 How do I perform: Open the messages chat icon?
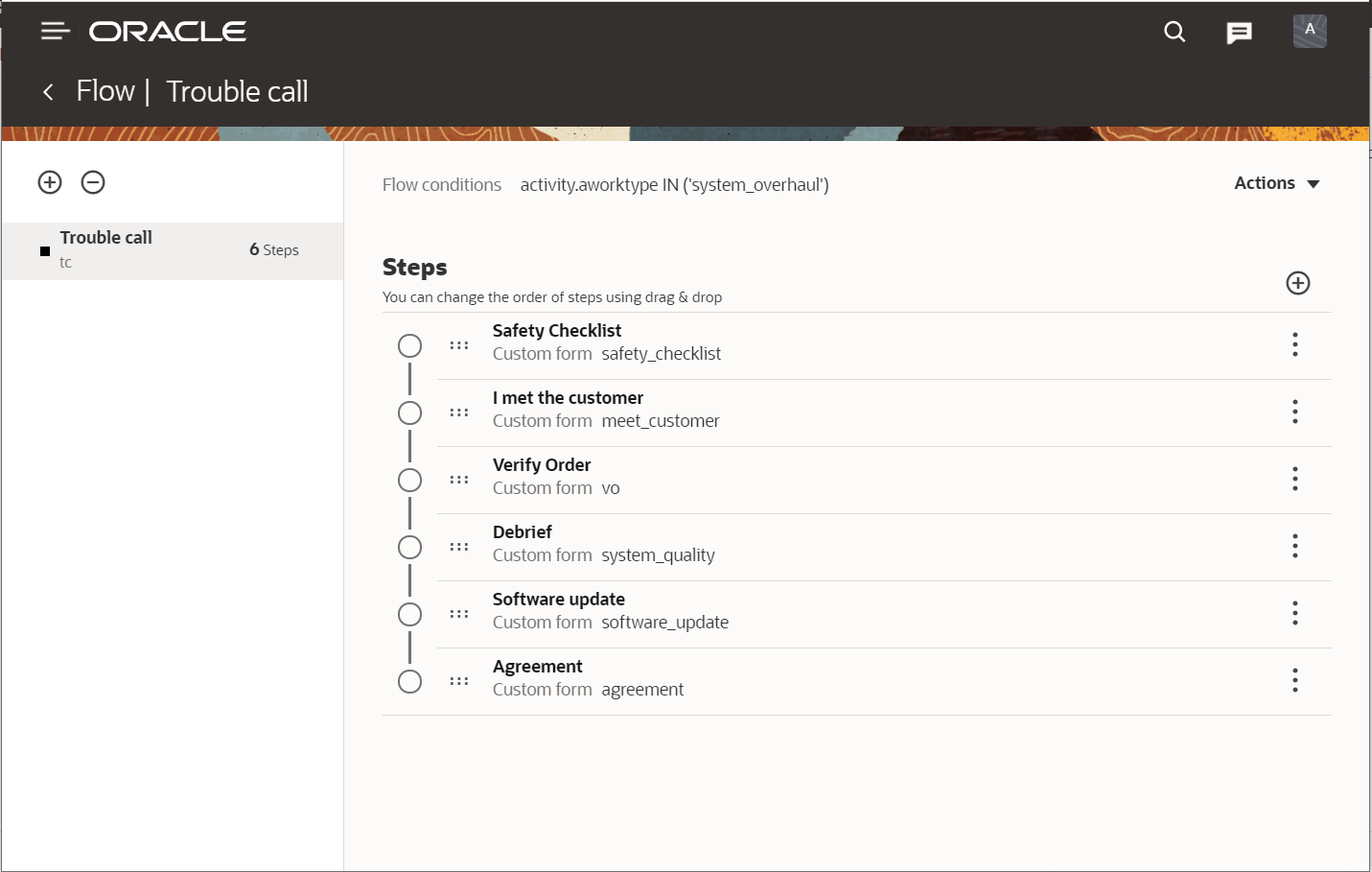(x=1239, y=33)
